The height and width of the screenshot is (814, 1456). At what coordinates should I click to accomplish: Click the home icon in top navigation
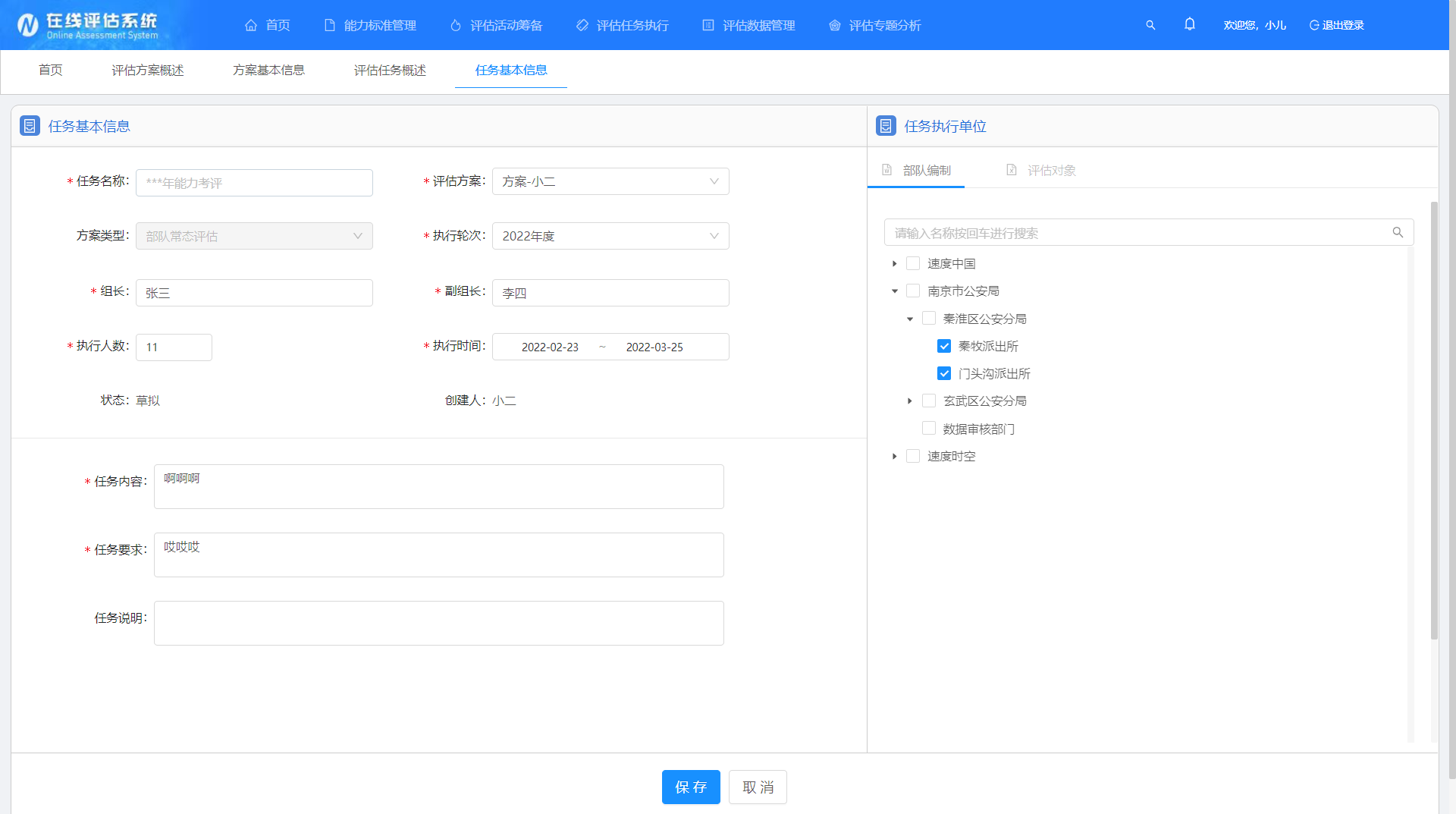click(x=251, y=25)
